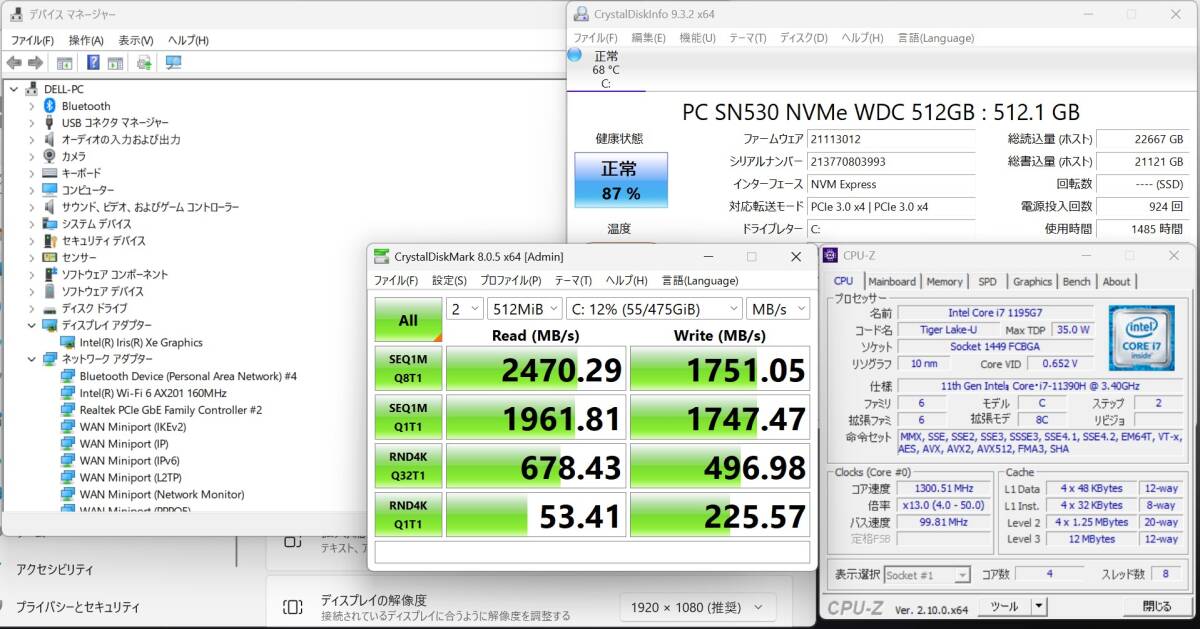Expand the コンピューター category

point(31,190)
